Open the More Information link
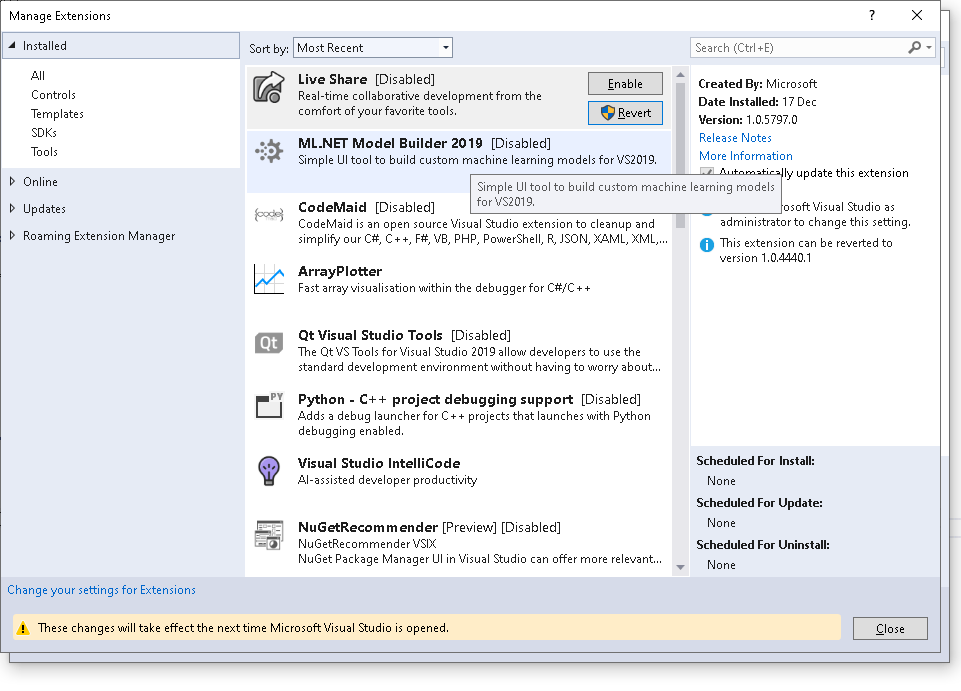The width and height of the screenshot is (961, 691). pyautogui.click(x=745, y=156)
